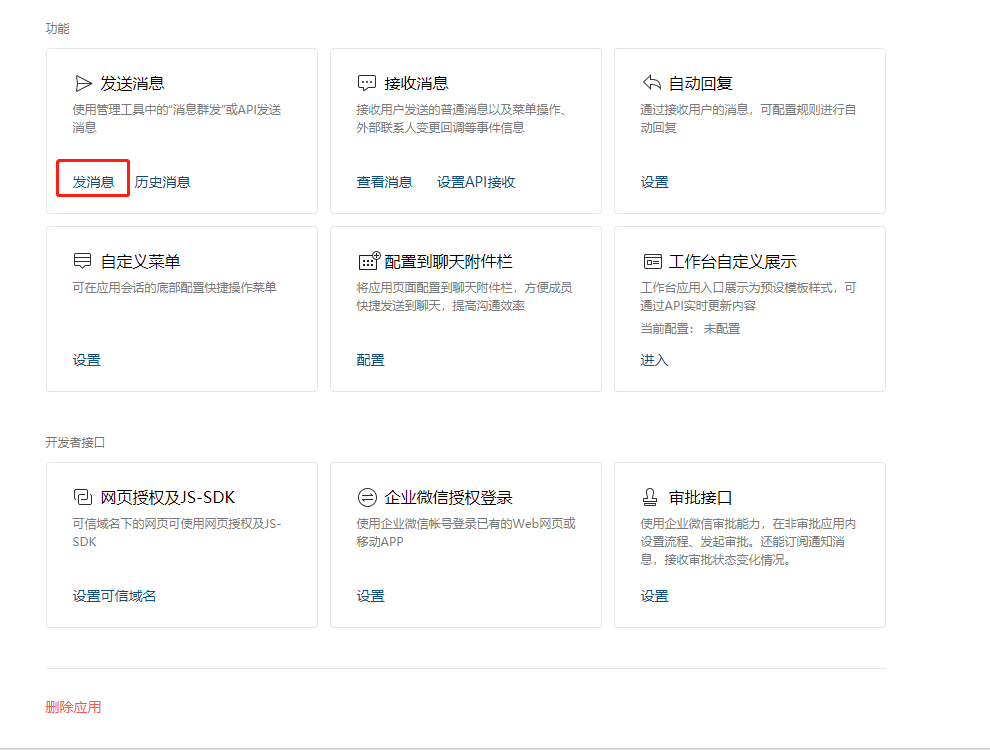The image size is (990, 750).
Task: Click the 开发者接口 section heading
Action: tap(75, 443)
